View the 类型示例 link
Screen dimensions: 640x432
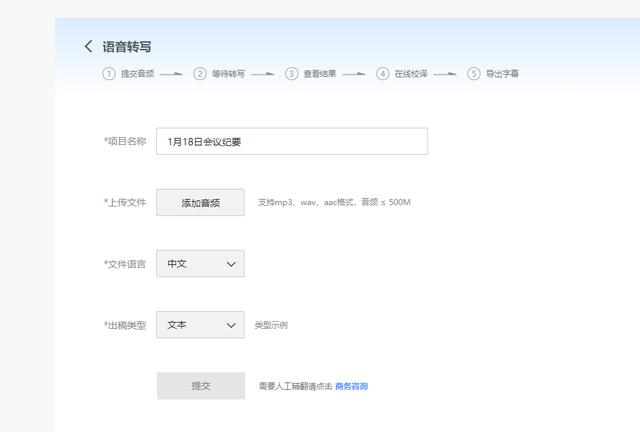271,325
